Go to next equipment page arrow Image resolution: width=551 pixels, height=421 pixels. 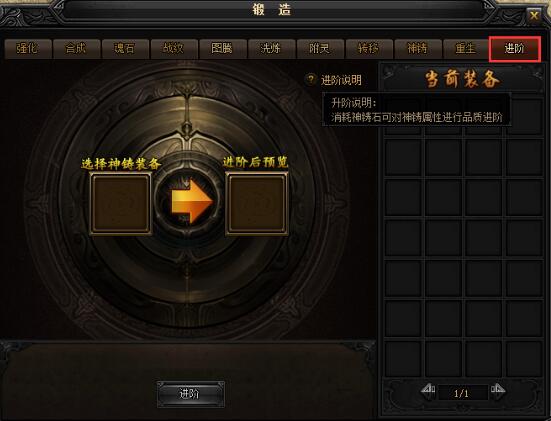tap(498, 390)
